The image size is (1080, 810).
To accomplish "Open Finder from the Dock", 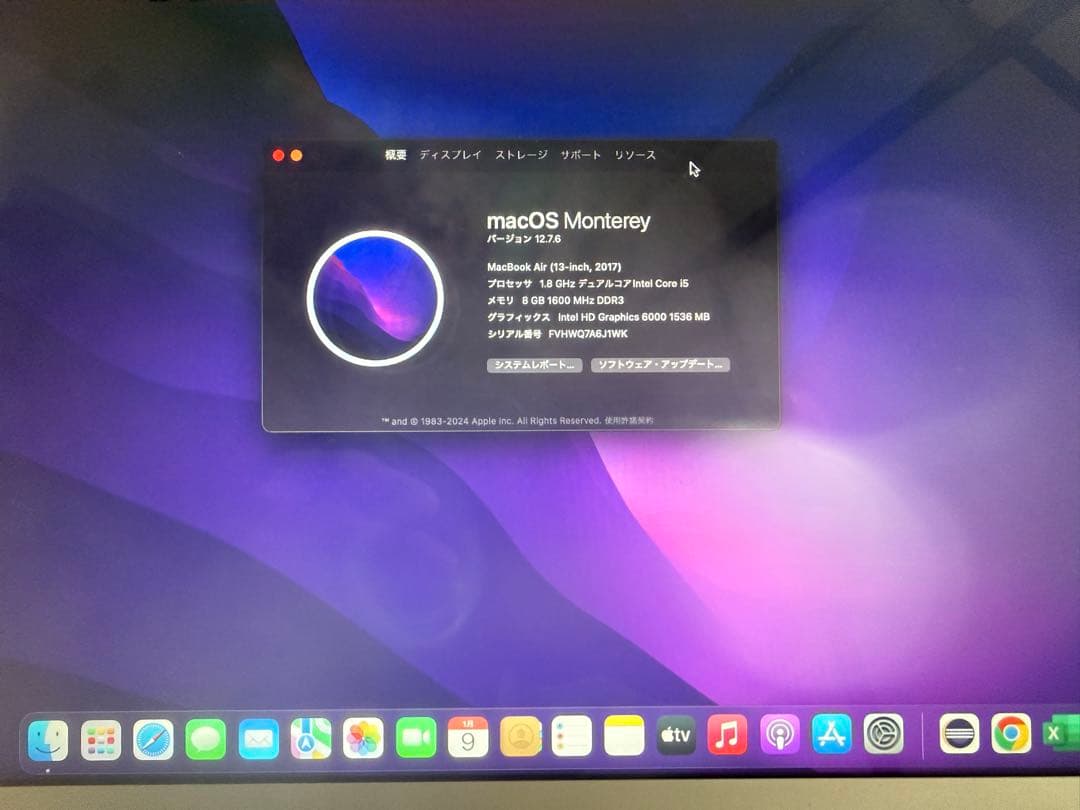I will [x=48, y=740].
